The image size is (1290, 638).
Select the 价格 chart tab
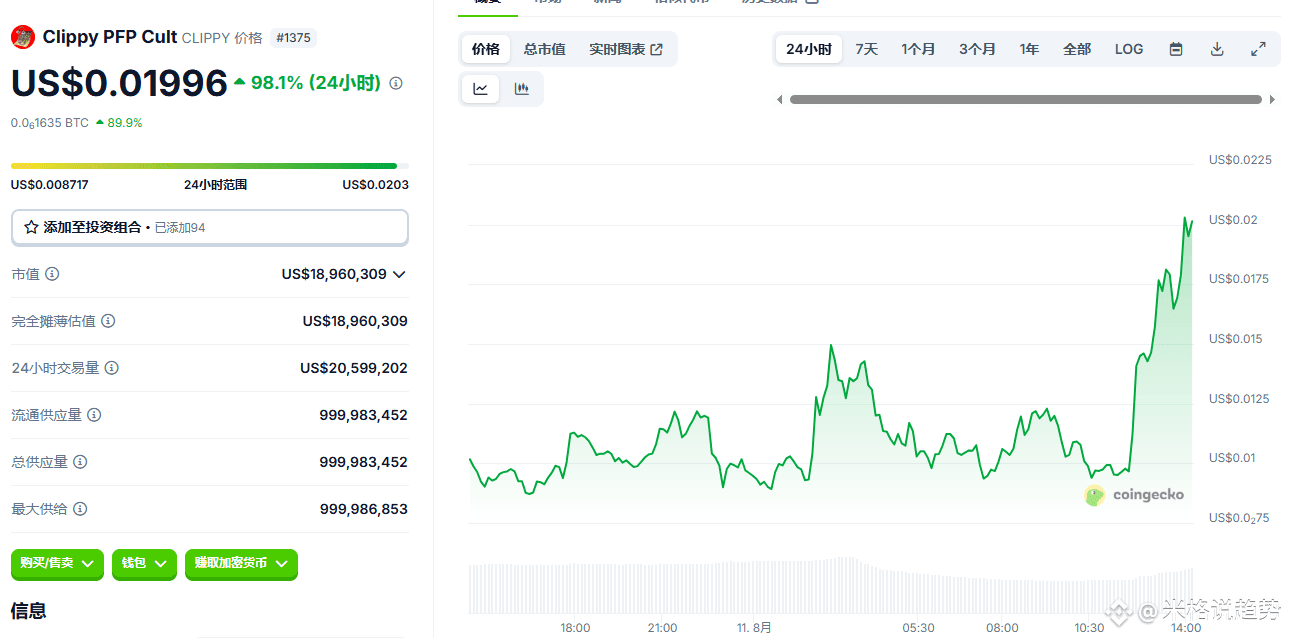486,49
